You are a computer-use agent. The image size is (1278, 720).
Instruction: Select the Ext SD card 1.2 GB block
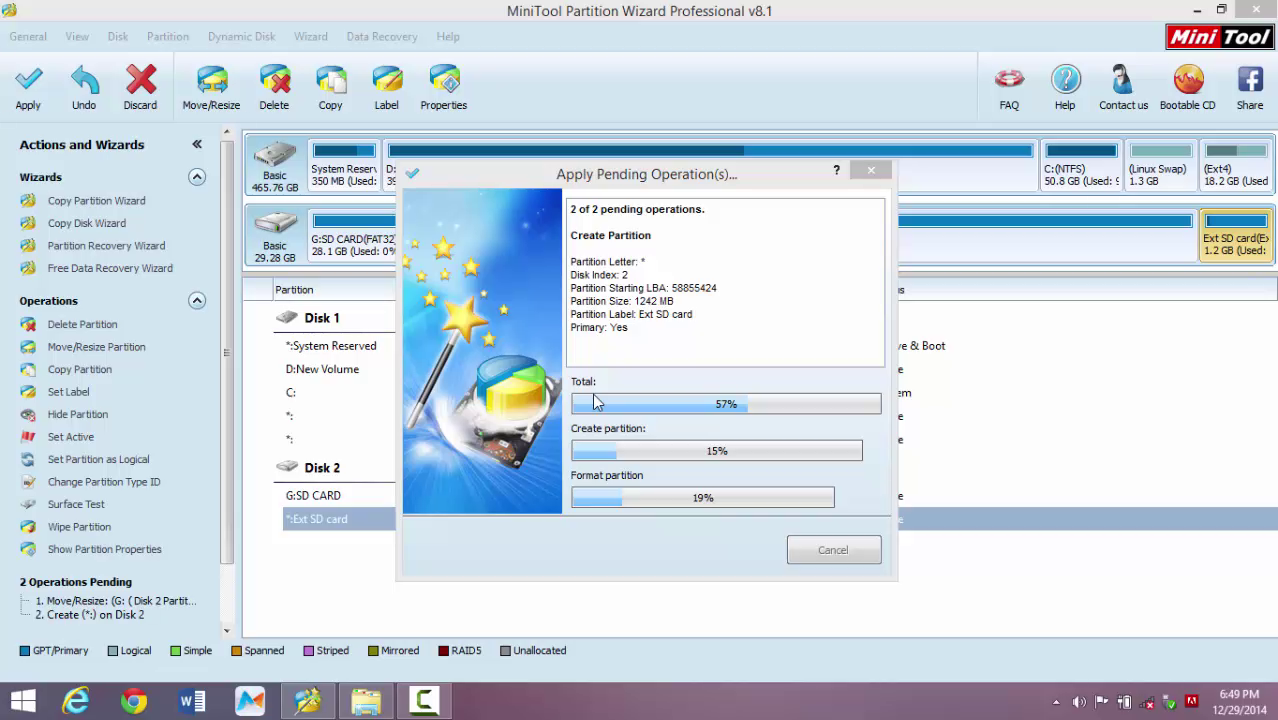1236,234
